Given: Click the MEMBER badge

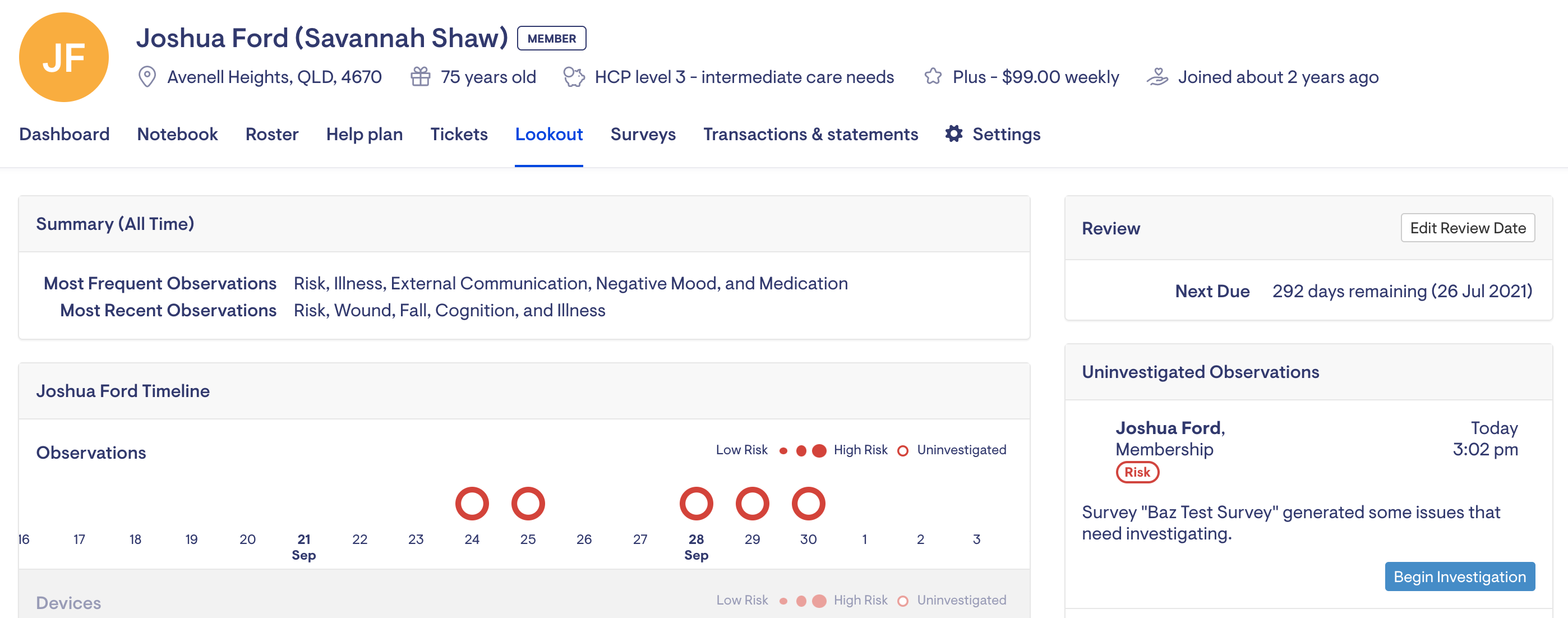Looking at the screenshot, I should (551, 38).
